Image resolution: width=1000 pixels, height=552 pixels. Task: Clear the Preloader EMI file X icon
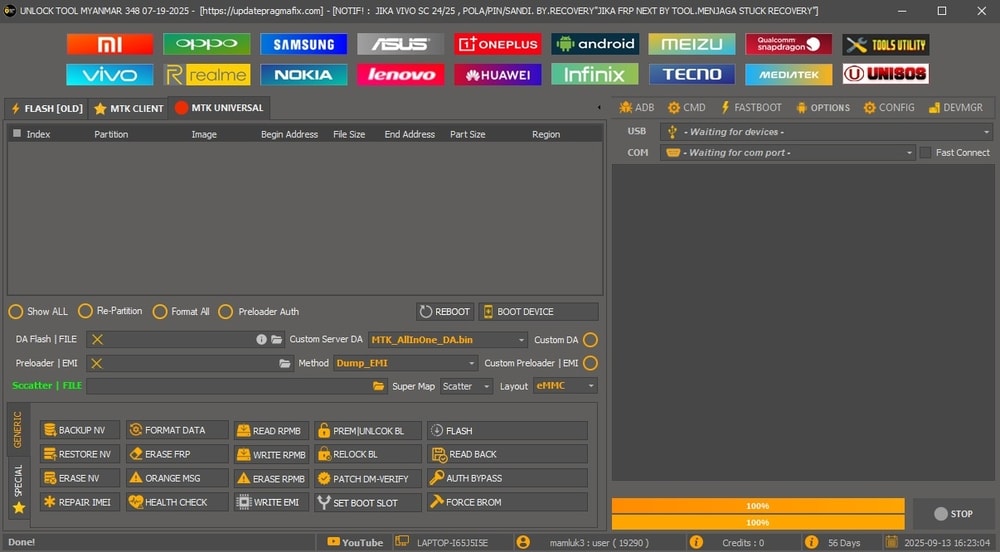point(97,363)
